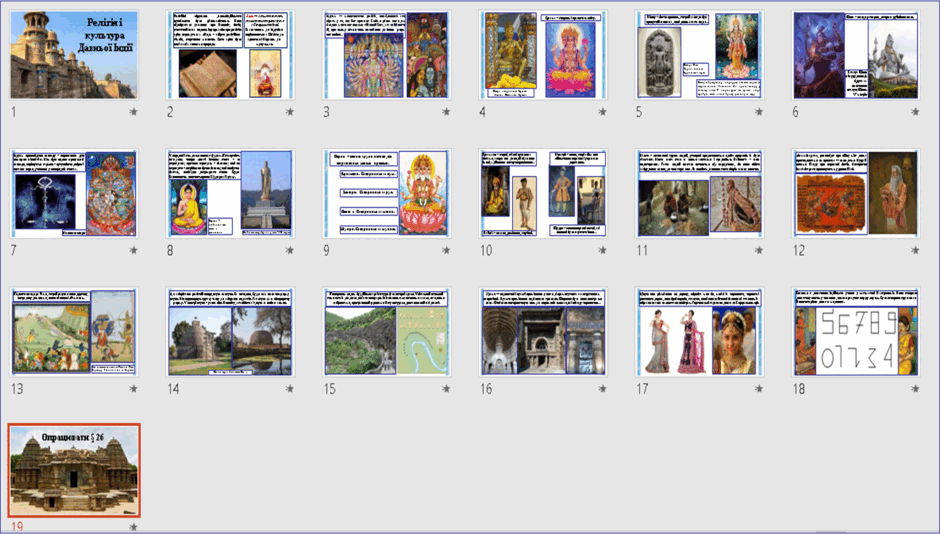The image size is (940, 534).
Task: Click animation star icon under slide 18
Action: pyautogui.click(x=915, y=388)
